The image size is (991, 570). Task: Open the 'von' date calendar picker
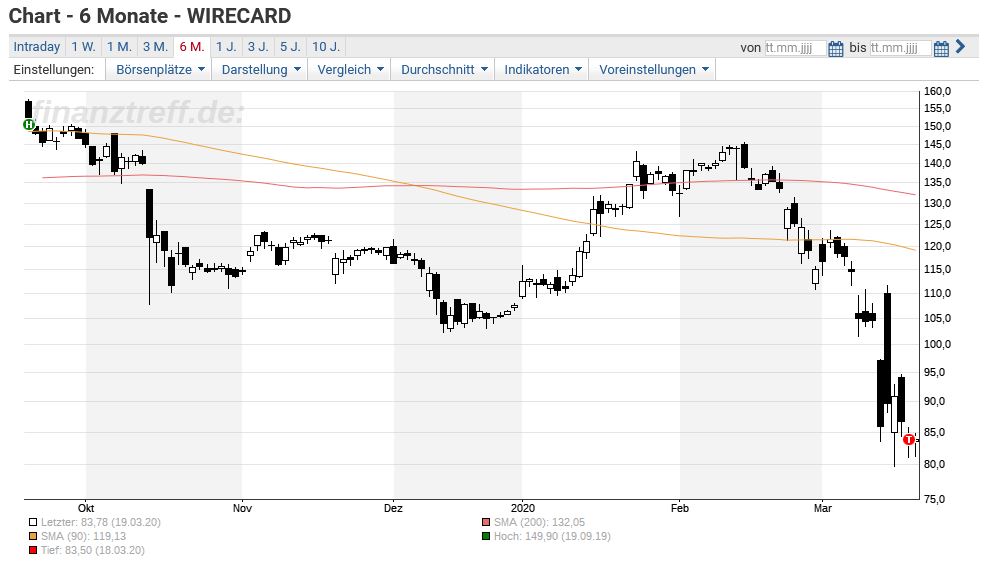tap(836, 49)
